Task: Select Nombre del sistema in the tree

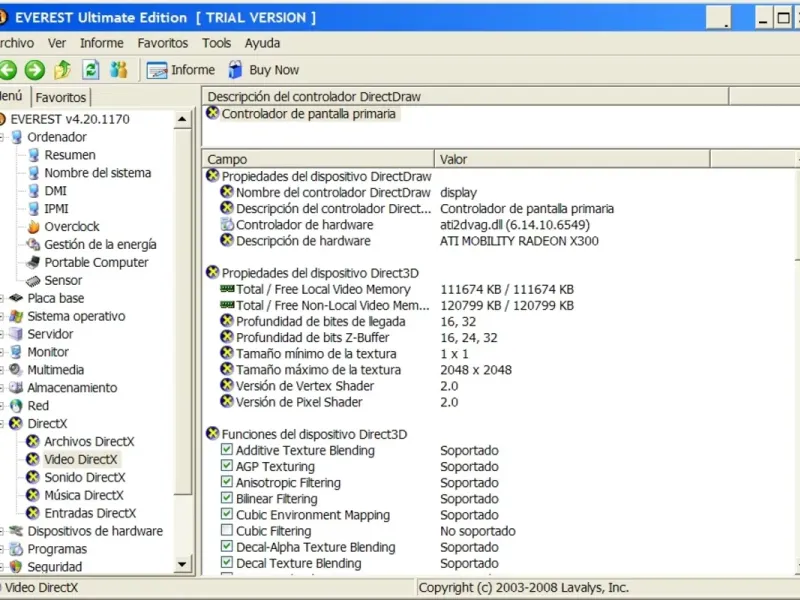Action: (x=97, y=173)
